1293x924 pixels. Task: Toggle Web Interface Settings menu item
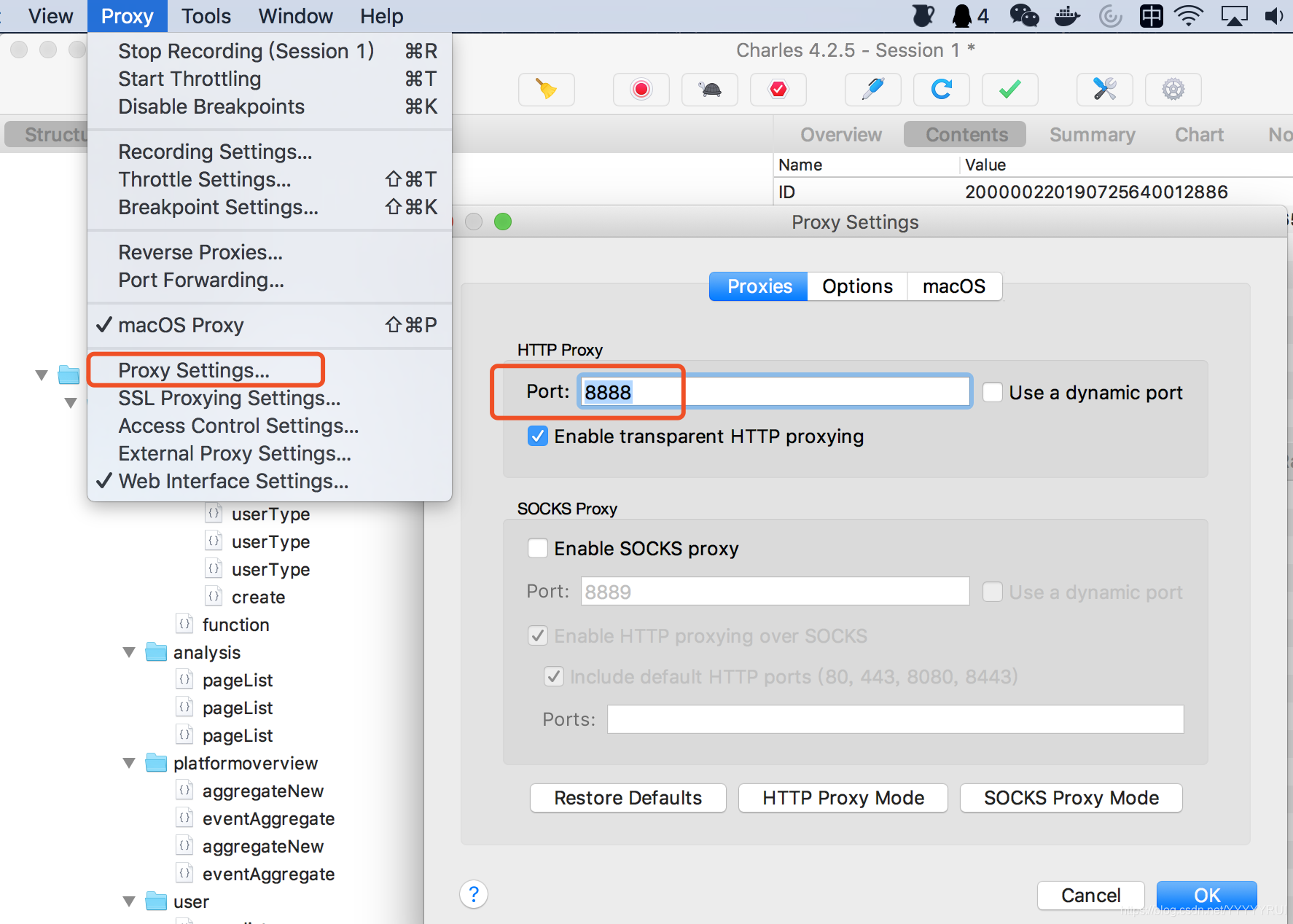tap(270, 481)
